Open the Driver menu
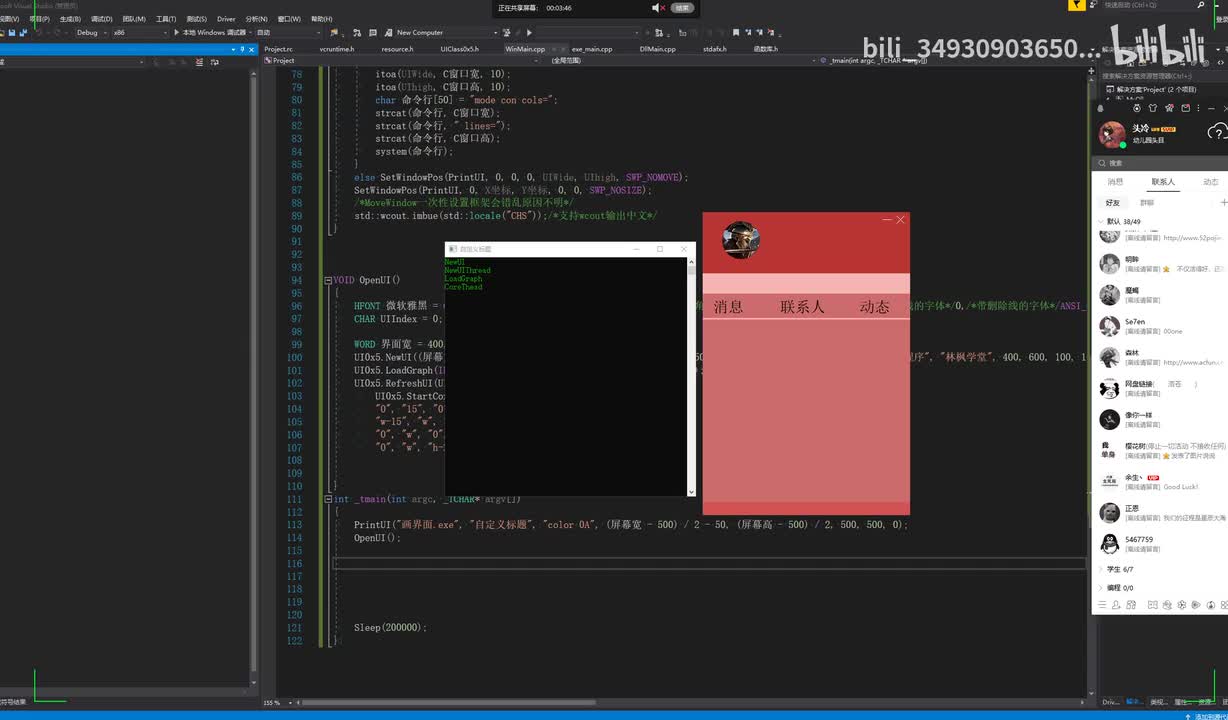Screen dimensions: 1228x720 pos(226,18)
